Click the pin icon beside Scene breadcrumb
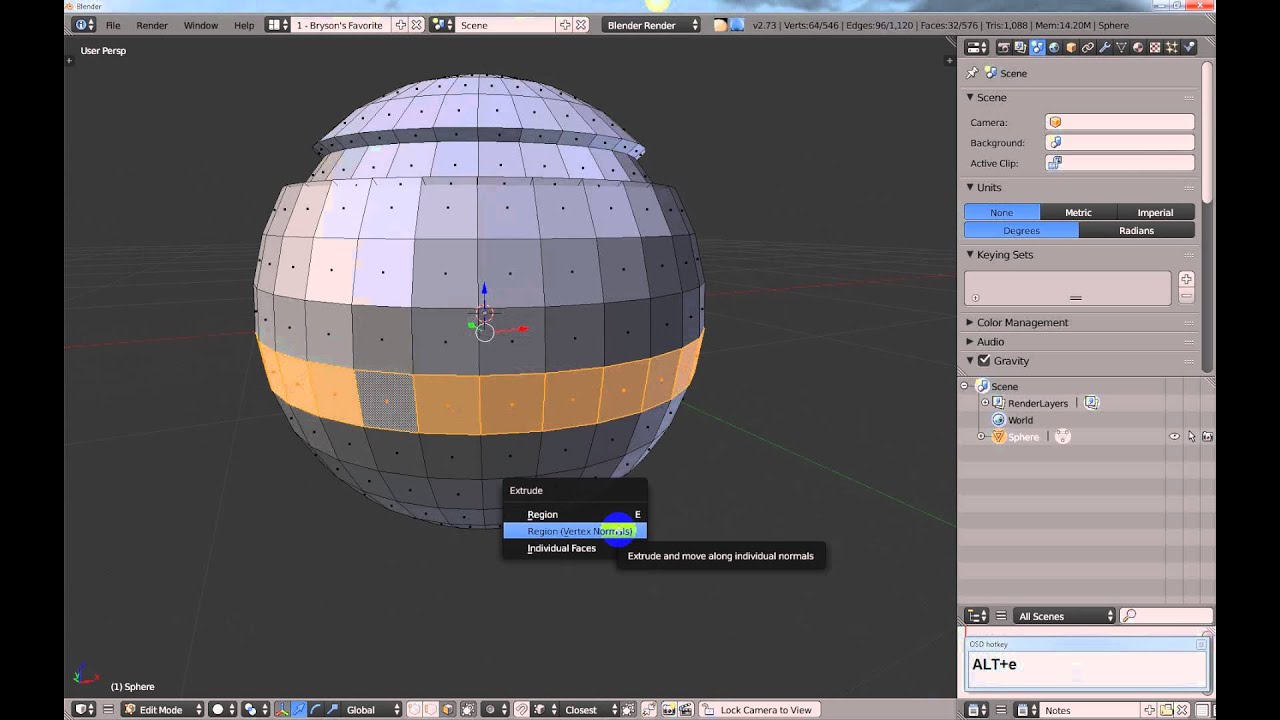The height and width of the screenshot is (720, 1280). [971, 73]
